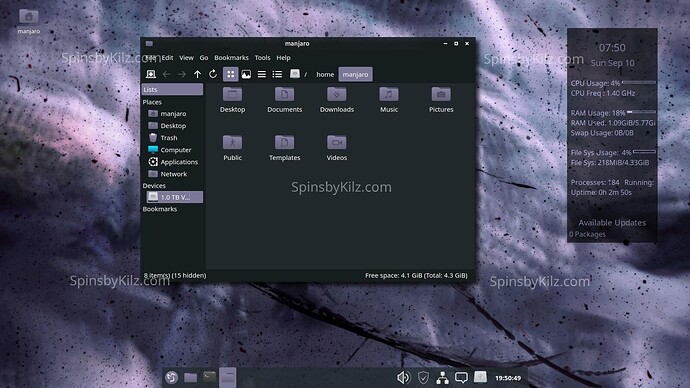Click the Bookmarks section header in sidebar

pyautogui.click(x=160, y=209)
